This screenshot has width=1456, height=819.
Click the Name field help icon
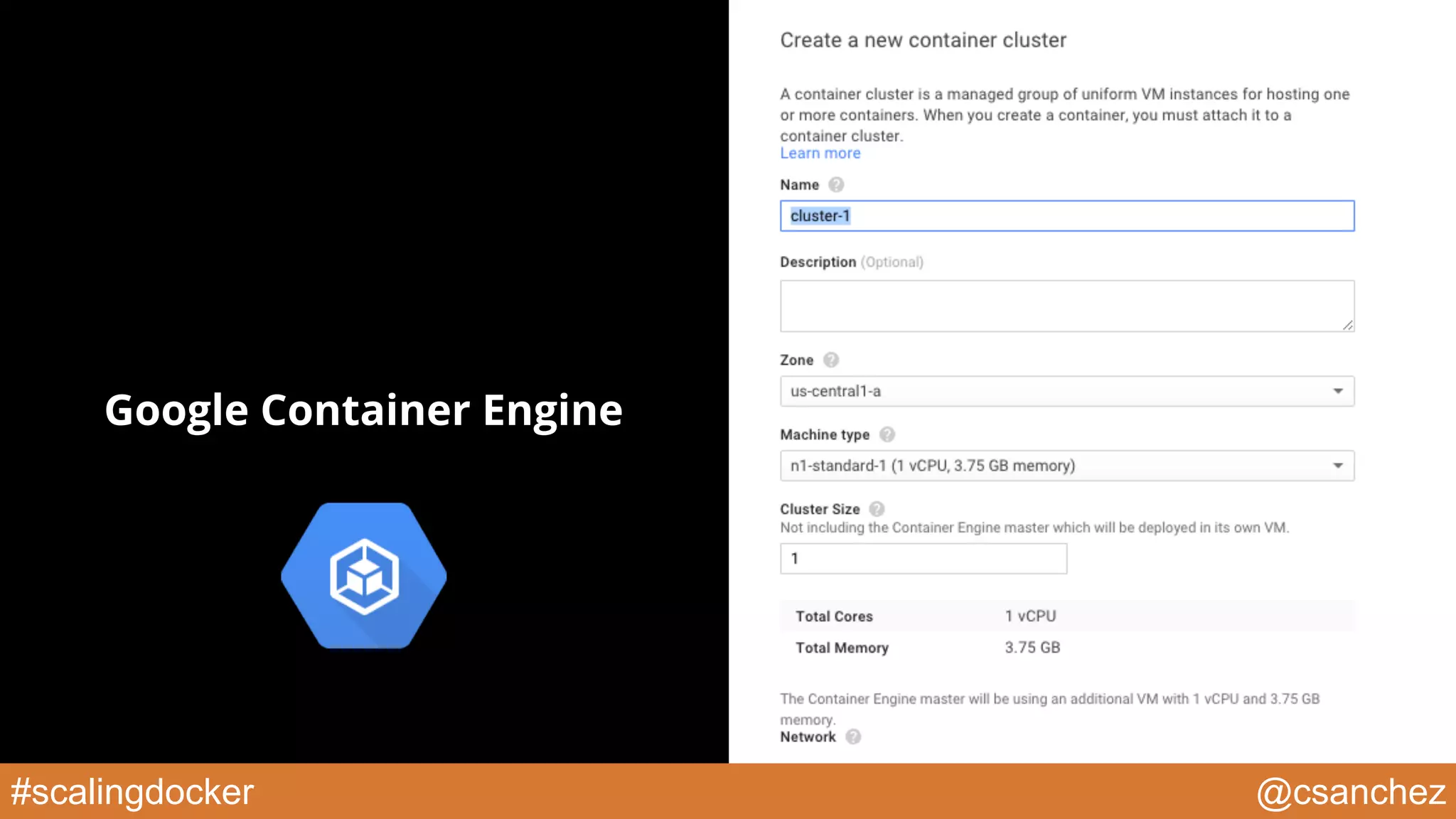click(x=836, y=185)
